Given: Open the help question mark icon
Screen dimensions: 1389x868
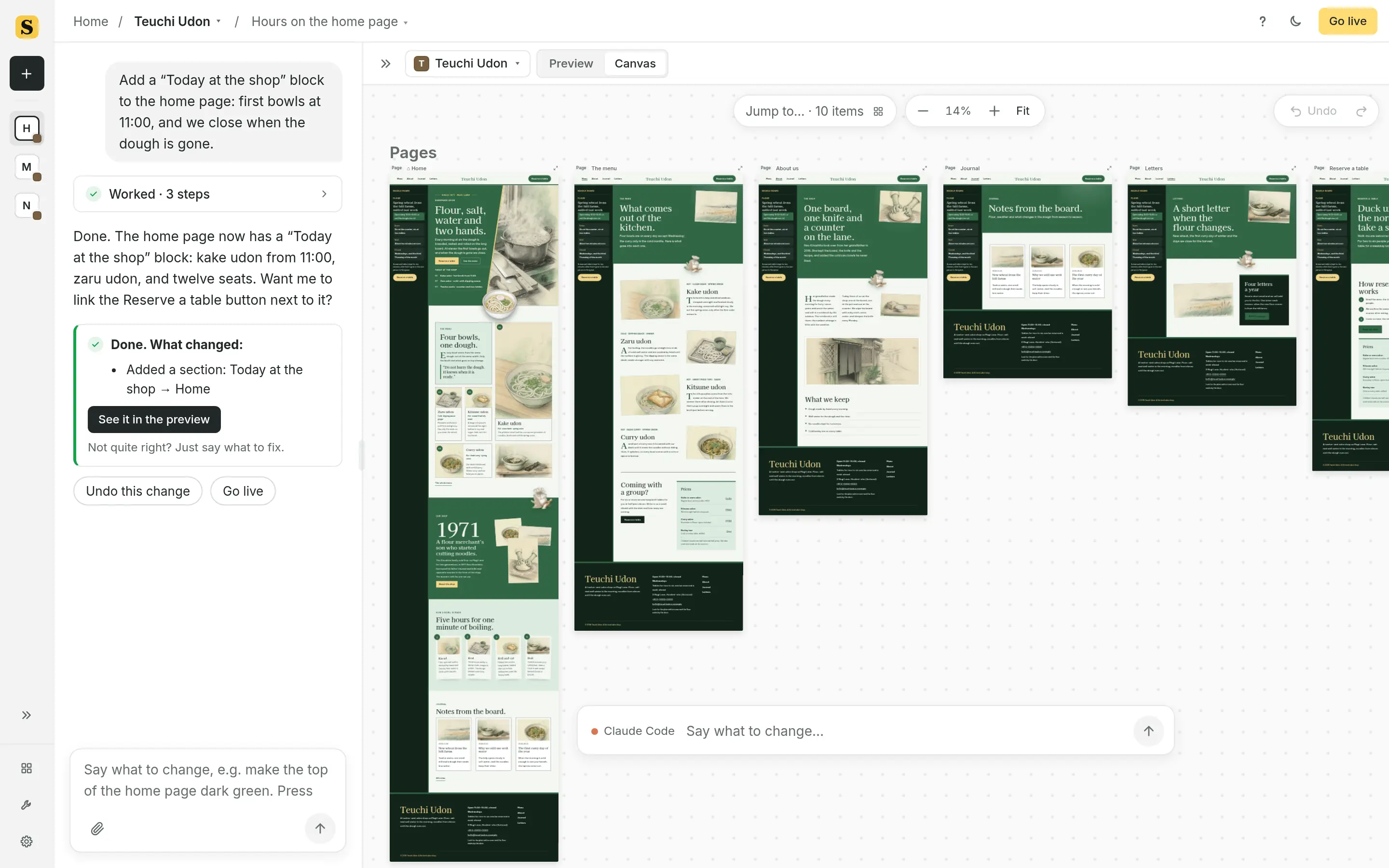Looking at the screenshot, I should click(1262, 21).
